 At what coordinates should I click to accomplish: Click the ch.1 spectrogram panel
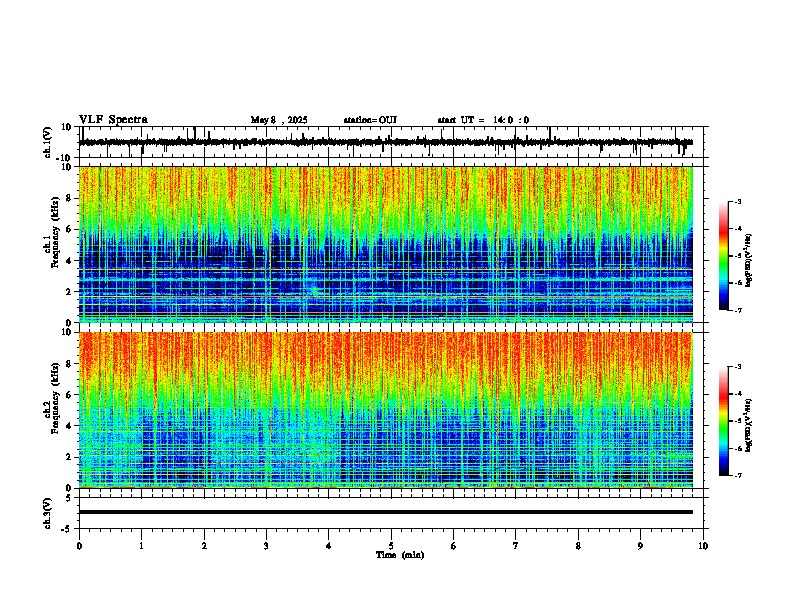(x=386, y=244)
